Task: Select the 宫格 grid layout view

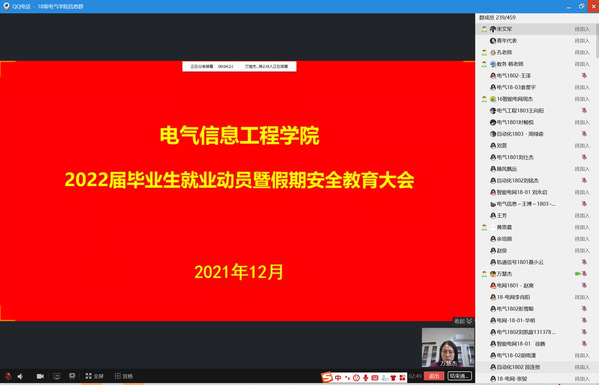Action: (x=124, y=376)
